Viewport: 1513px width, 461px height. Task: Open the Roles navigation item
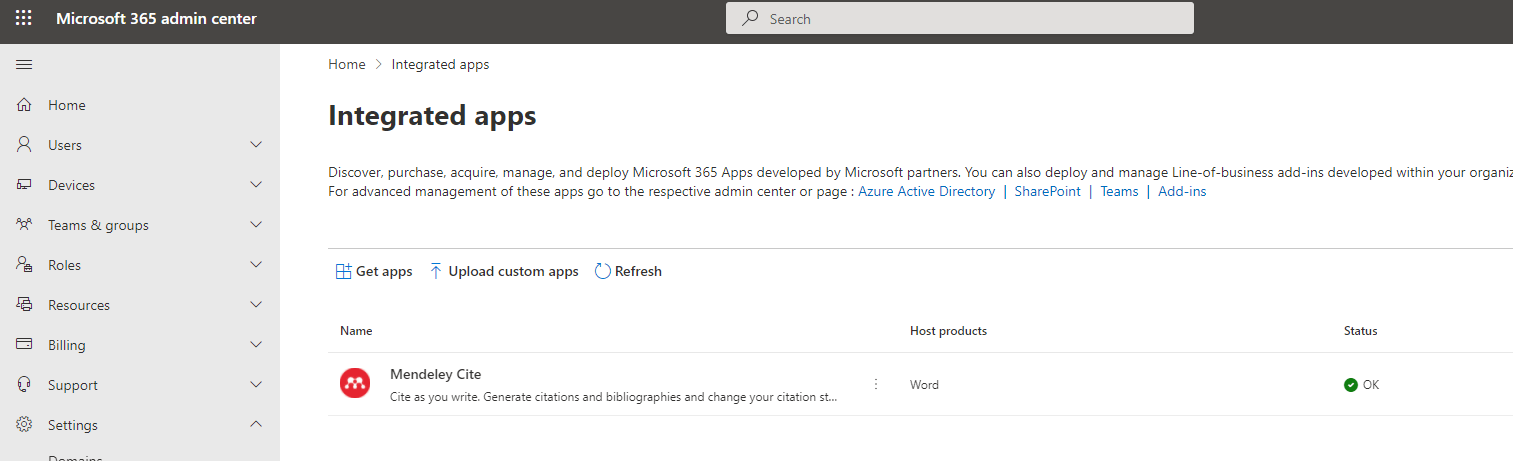(x=65, y=265)
